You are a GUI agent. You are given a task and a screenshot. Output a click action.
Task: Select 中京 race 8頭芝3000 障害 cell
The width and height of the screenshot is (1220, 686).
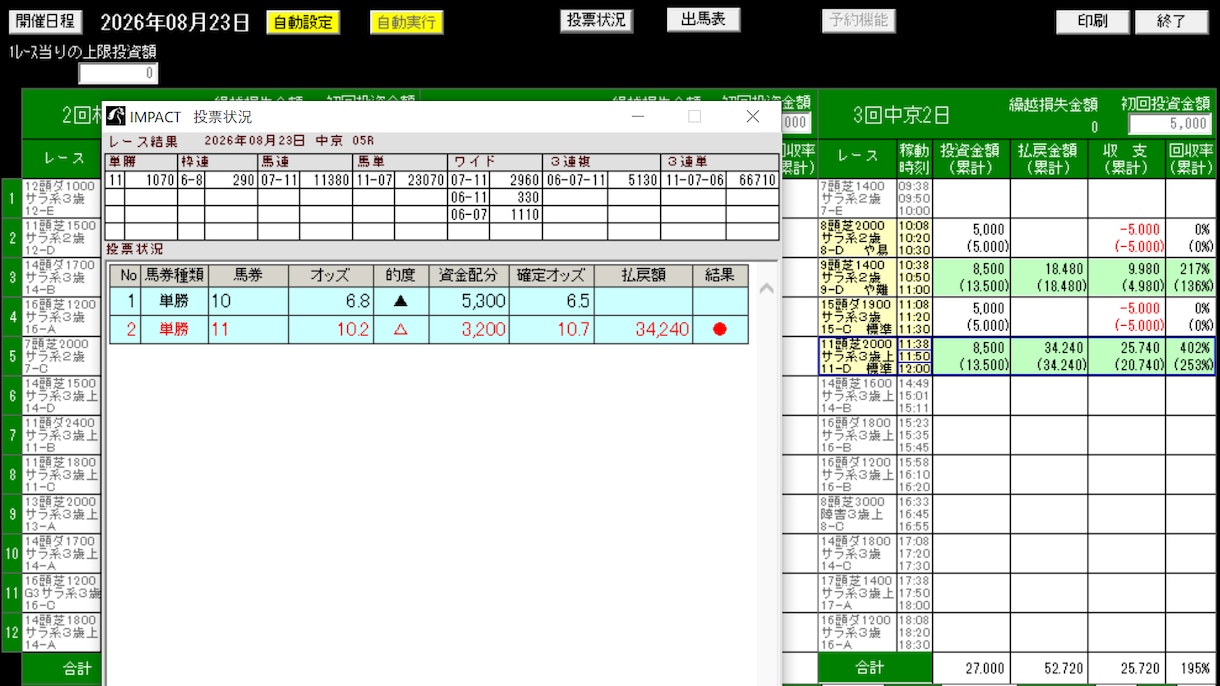pyautogui.click(x=857, y=513)
